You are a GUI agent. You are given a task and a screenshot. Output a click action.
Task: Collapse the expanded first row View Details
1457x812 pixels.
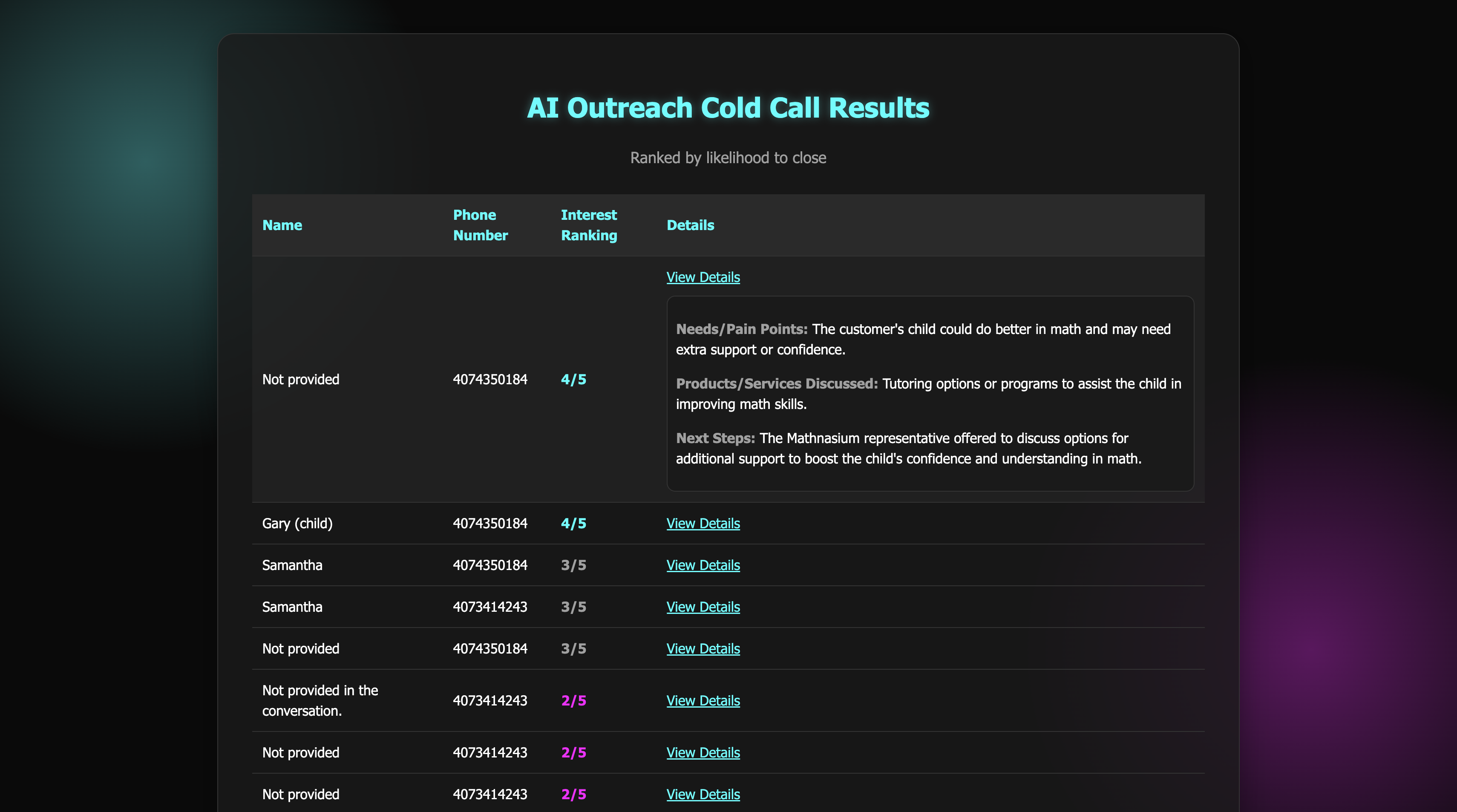(703, 277)
